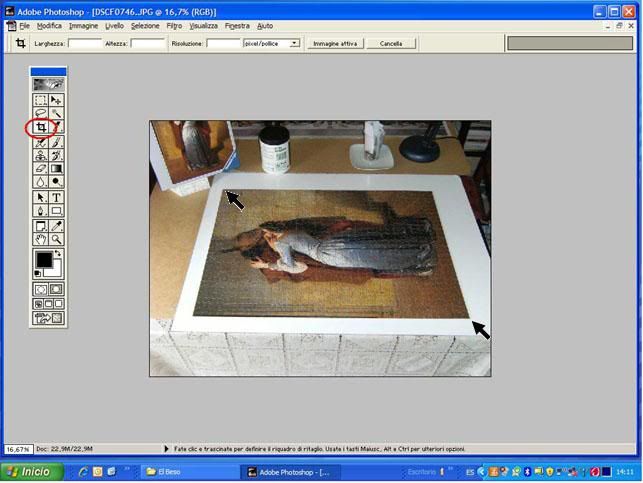This screenshot has width=643, height=483.
Task: Choose the Lasso tool
Action: [40, 113]
